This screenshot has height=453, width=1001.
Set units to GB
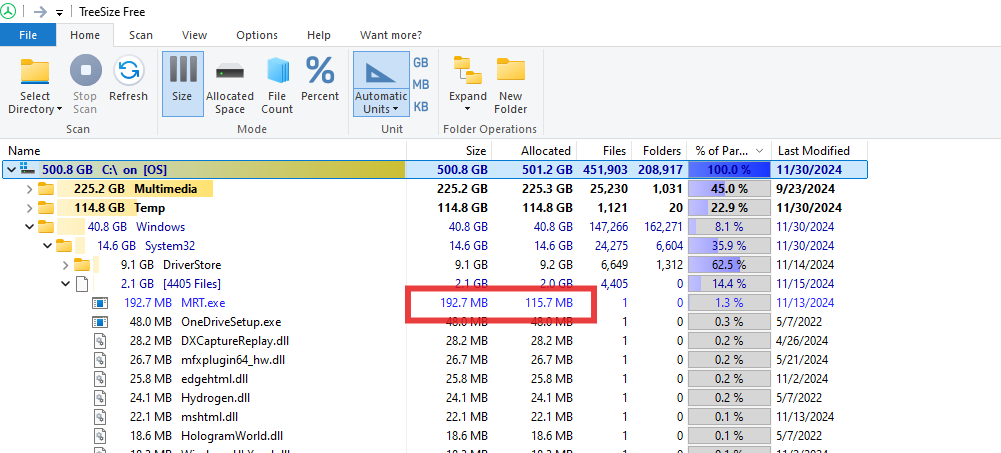click(x=421, y=63)
